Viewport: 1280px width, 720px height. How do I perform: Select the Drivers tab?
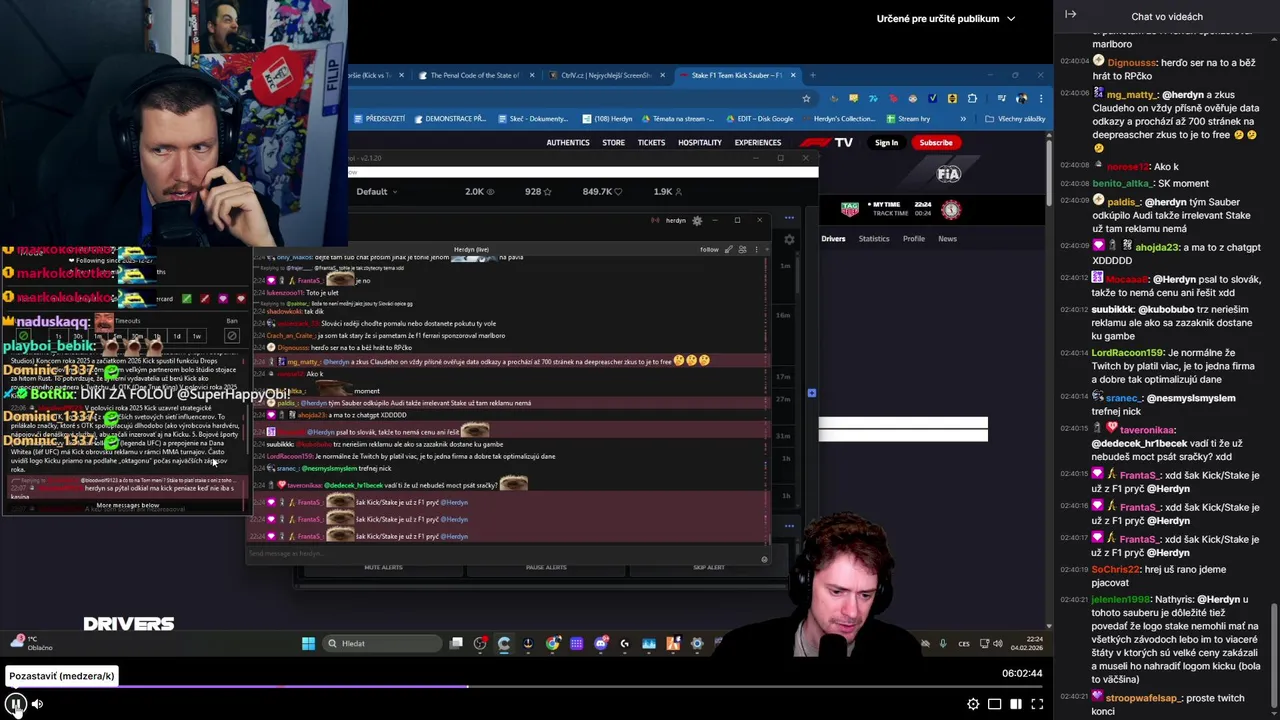(833, 239)
